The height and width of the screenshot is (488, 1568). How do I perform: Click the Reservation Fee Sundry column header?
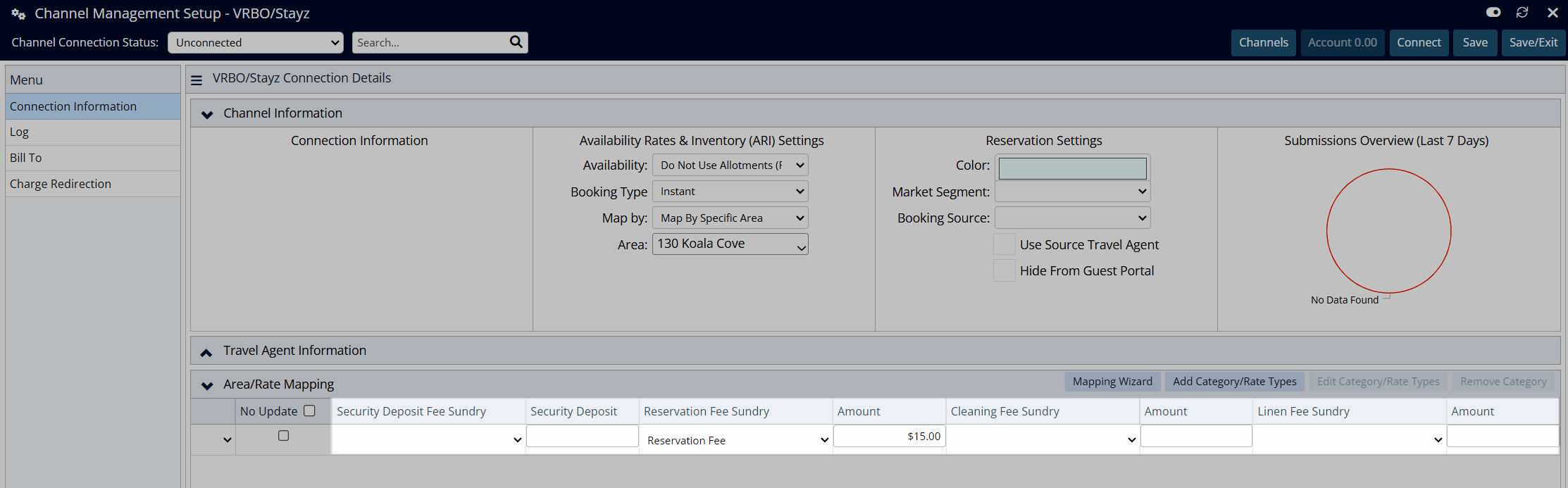click(736, 411)
